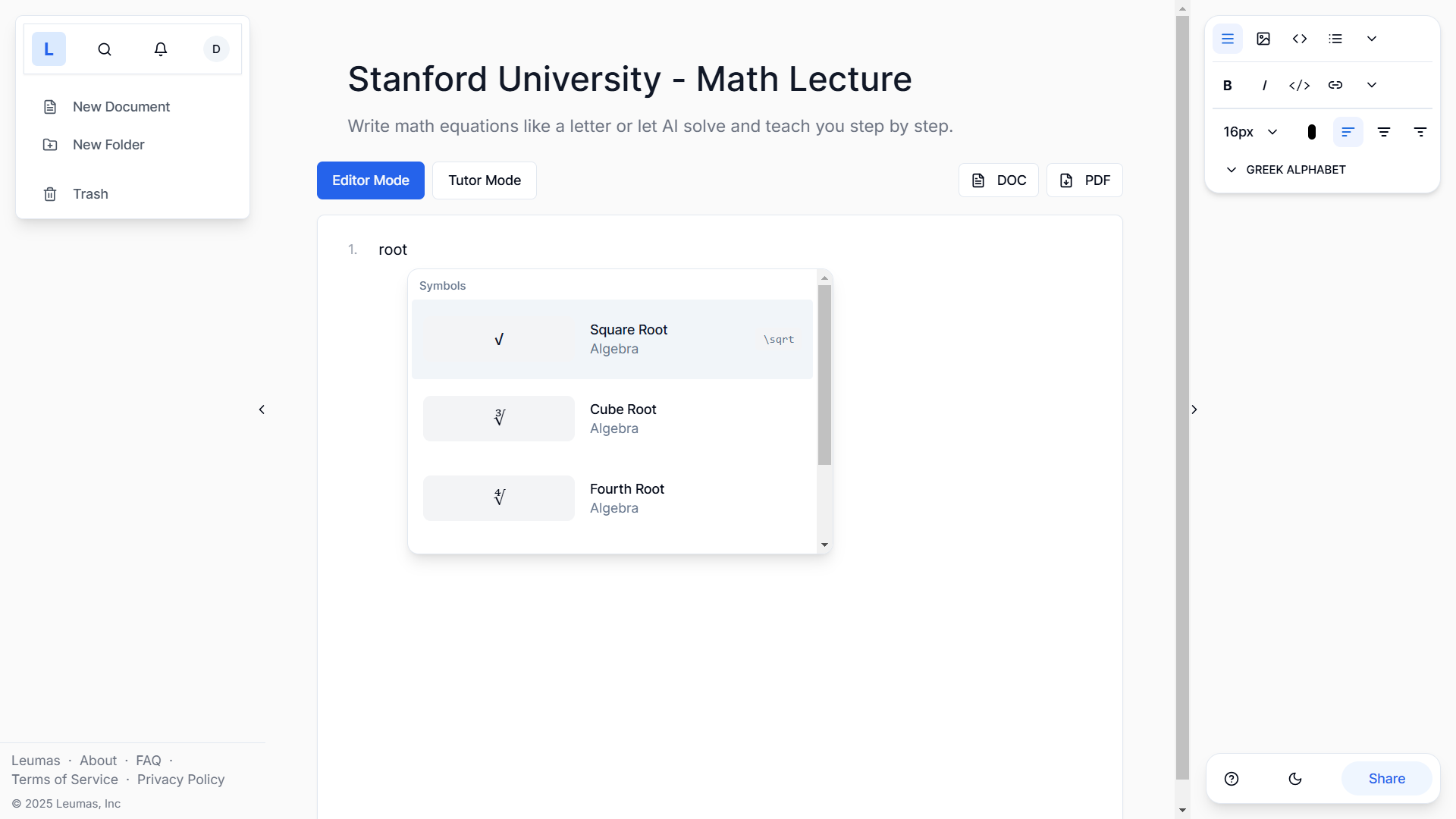Screen dimensions: 1456x819
Task: Open Privacy Policy link
Action: point(181,780)
